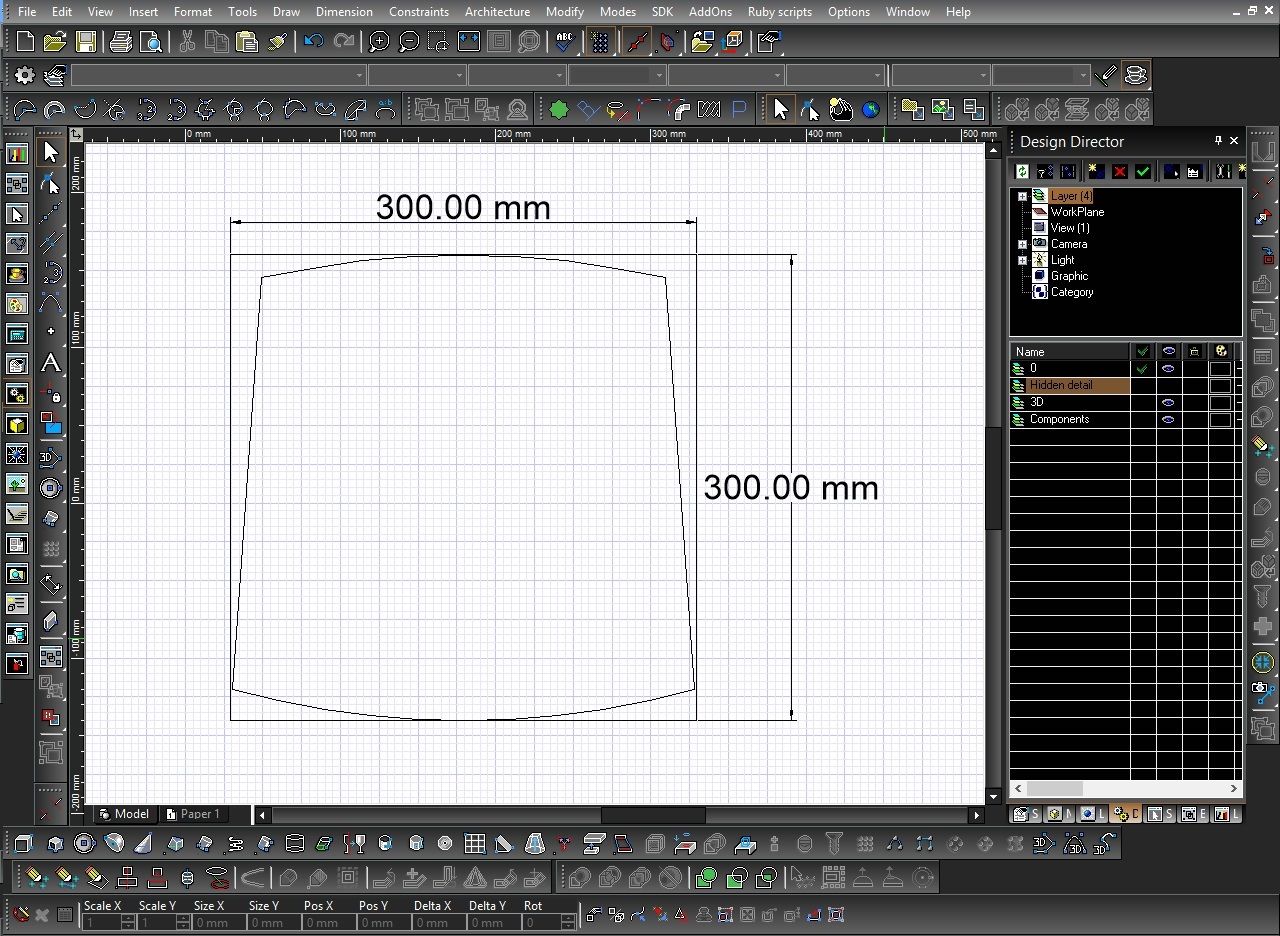Click the Paste clipboard icon

247,42
